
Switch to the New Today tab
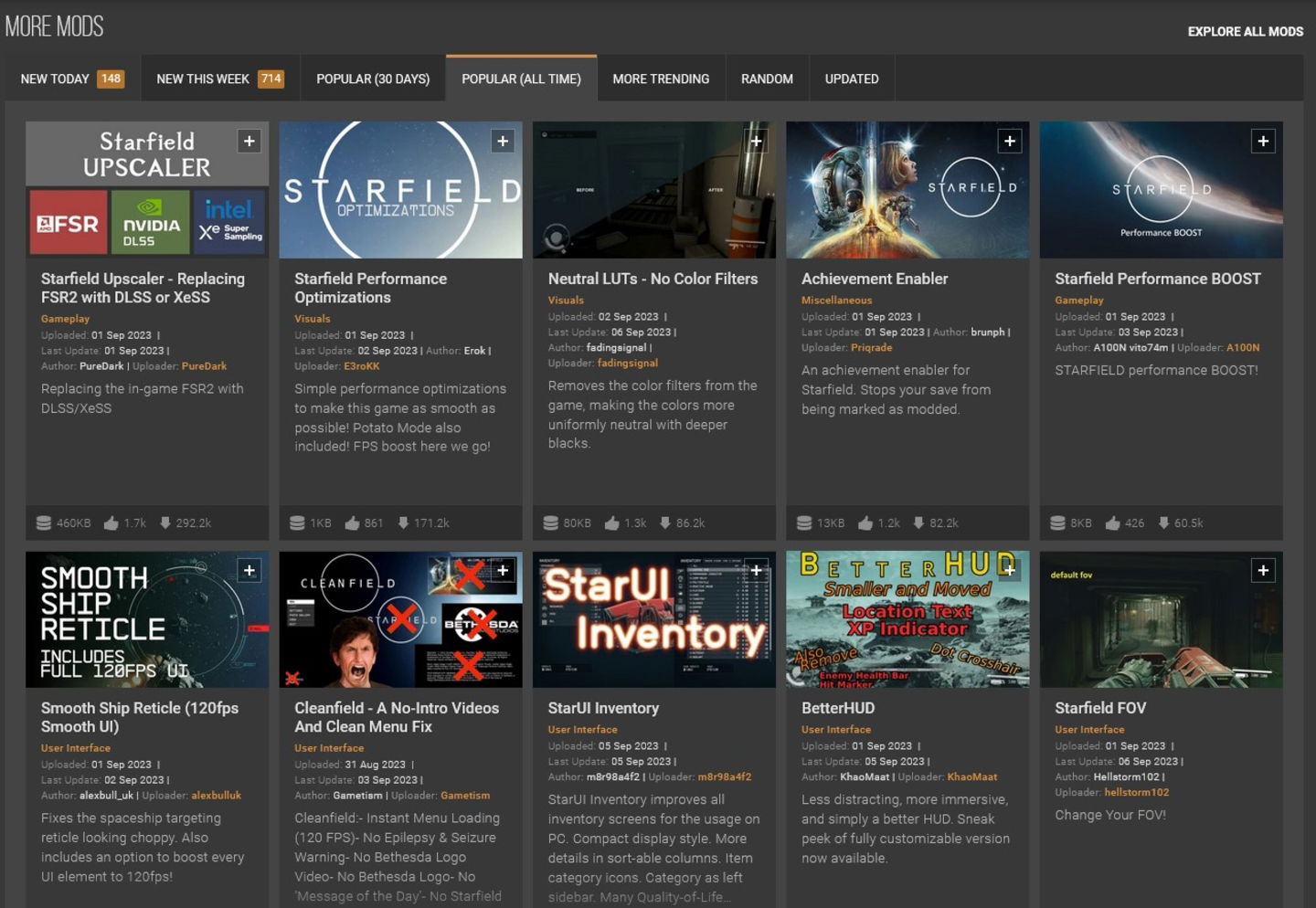72,79
